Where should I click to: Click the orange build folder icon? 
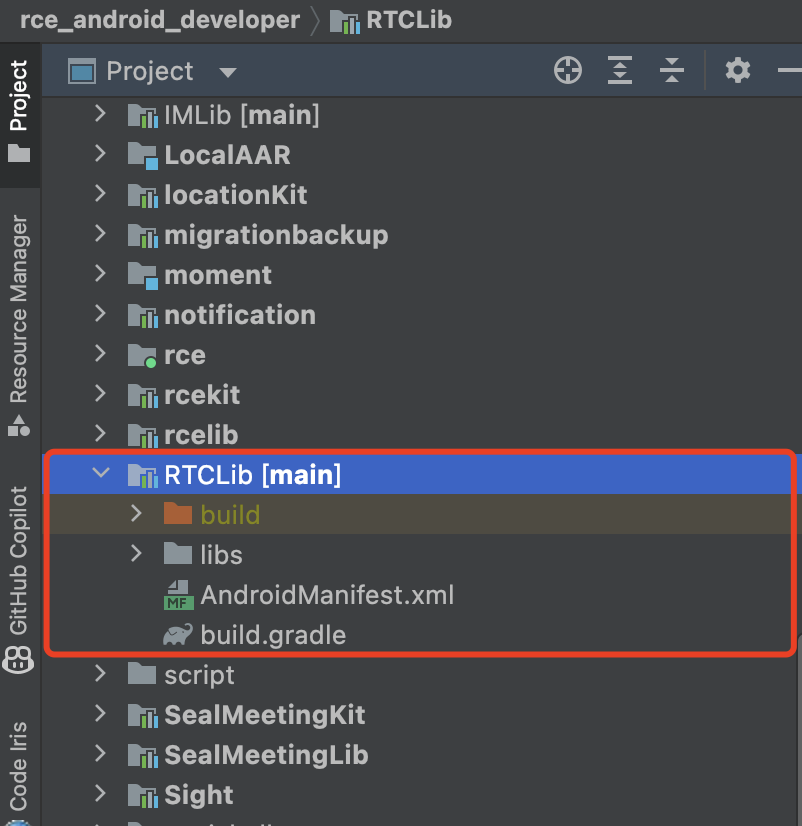pyautogui.click(x=177, y=515)
